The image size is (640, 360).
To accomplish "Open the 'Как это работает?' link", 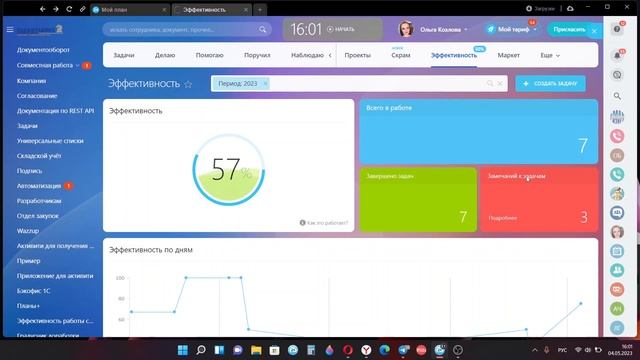I will 327,223.
